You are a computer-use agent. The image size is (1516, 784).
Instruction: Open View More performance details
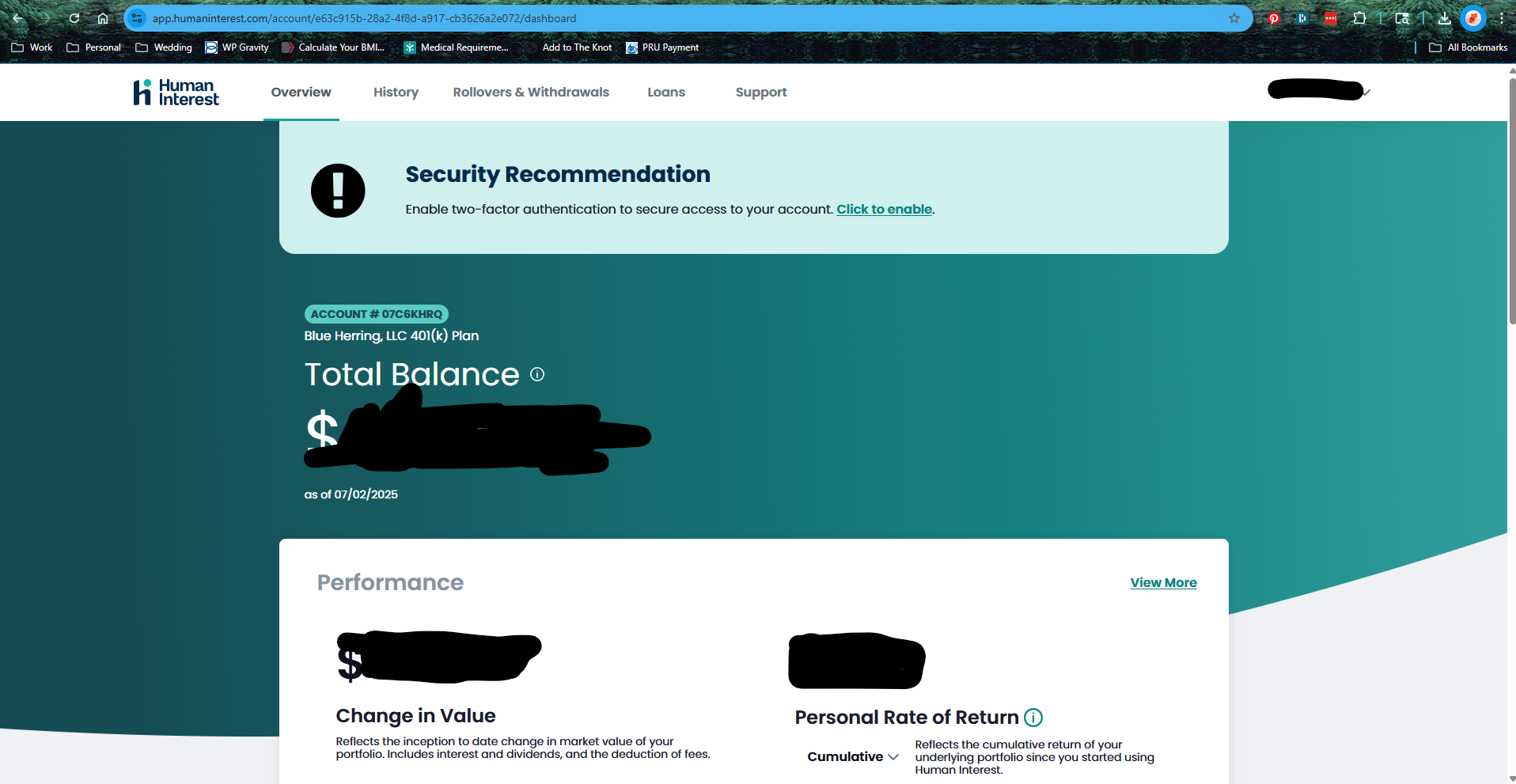1163,583
